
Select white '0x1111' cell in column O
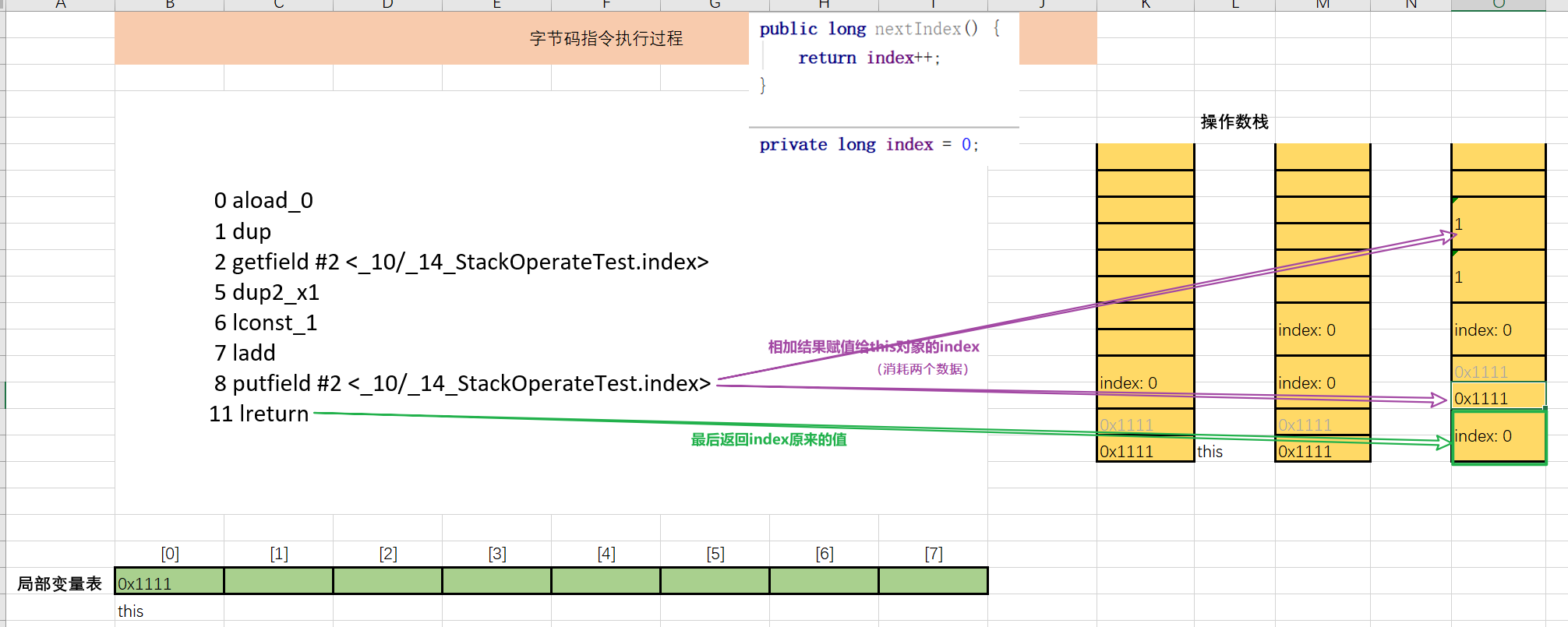coord(1498,396)
